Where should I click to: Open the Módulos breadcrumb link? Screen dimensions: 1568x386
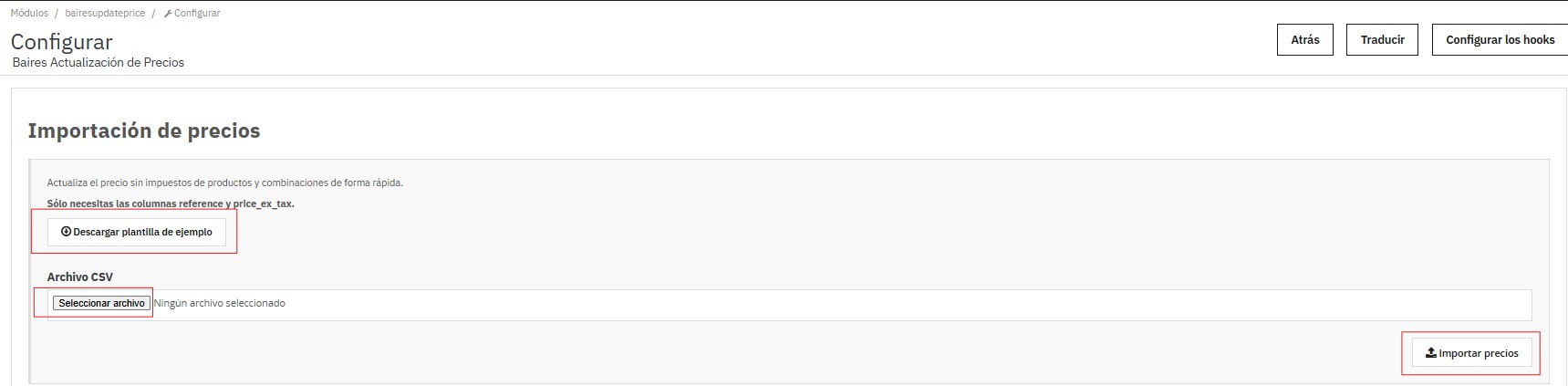(x=29, y=14)
